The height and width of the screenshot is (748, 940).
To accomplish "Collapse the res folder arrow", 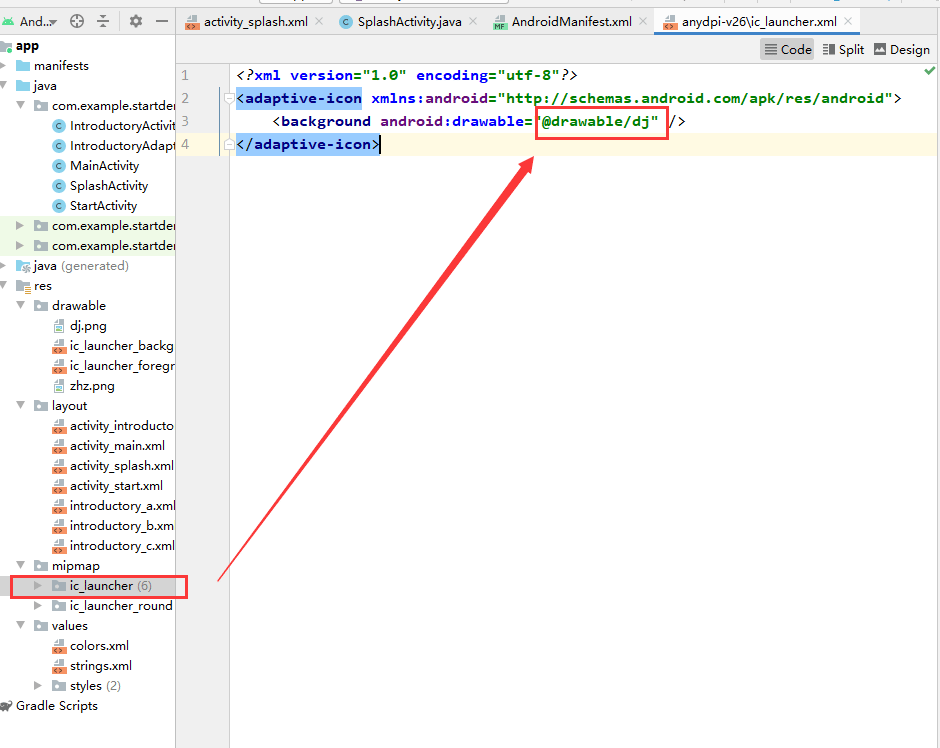I will coord(4,286).
